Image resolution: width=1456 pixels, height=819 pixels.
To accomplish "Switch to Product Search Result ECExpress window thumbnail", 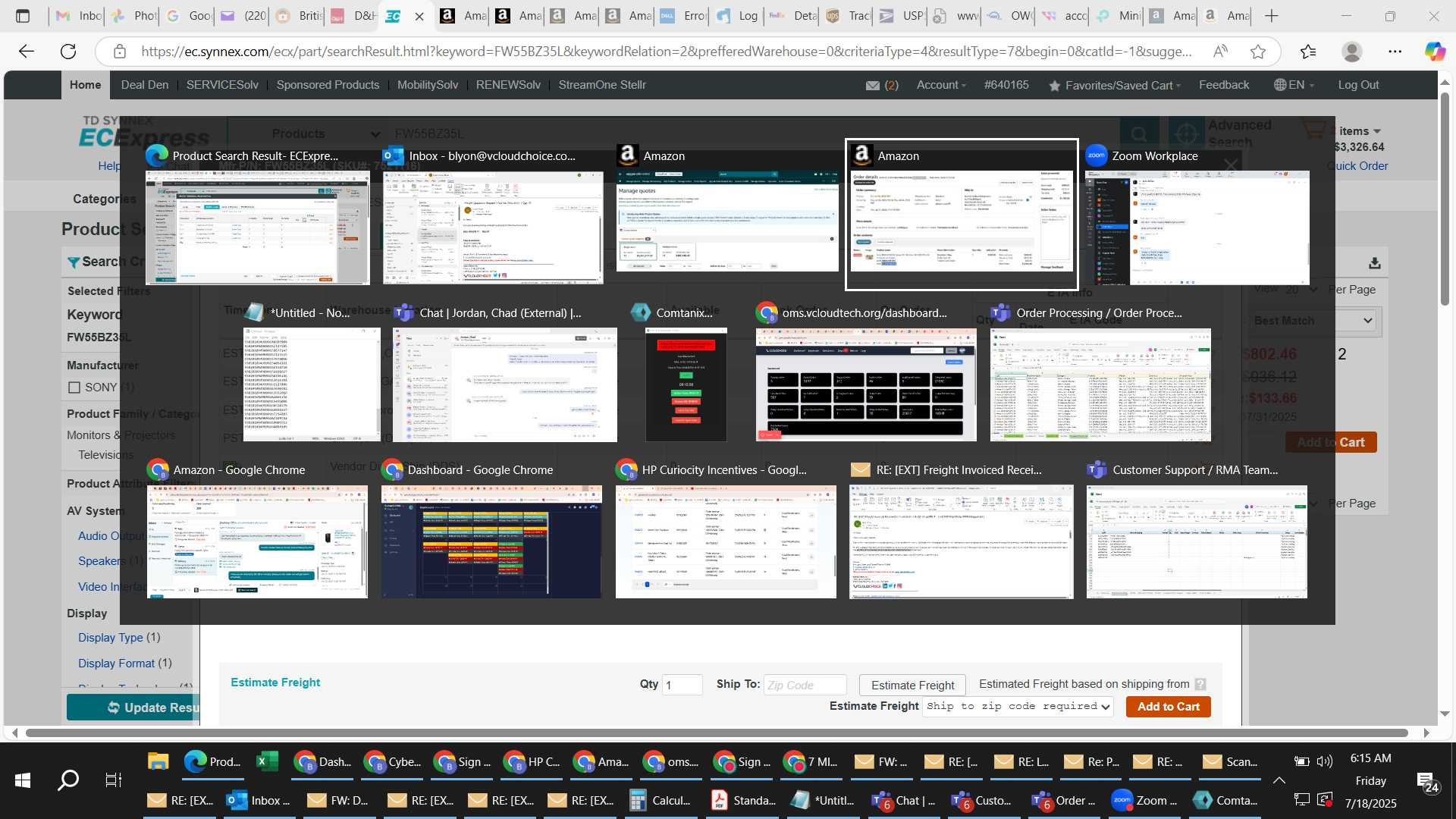I will [x=258, y=227].
